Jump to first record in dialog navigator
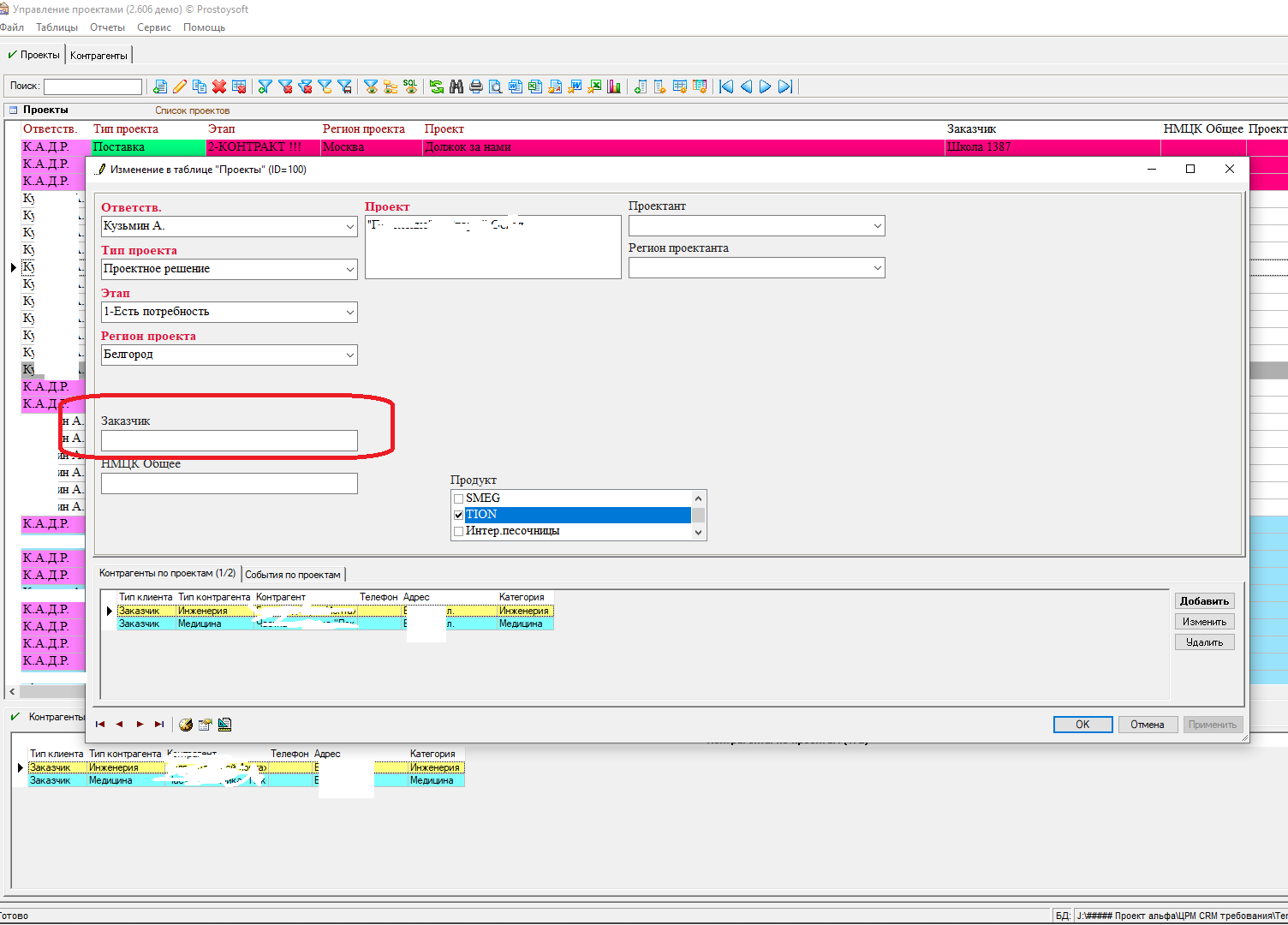This screenshot has width=1288, height=925. pyautogui.click(x=100, y=725)
